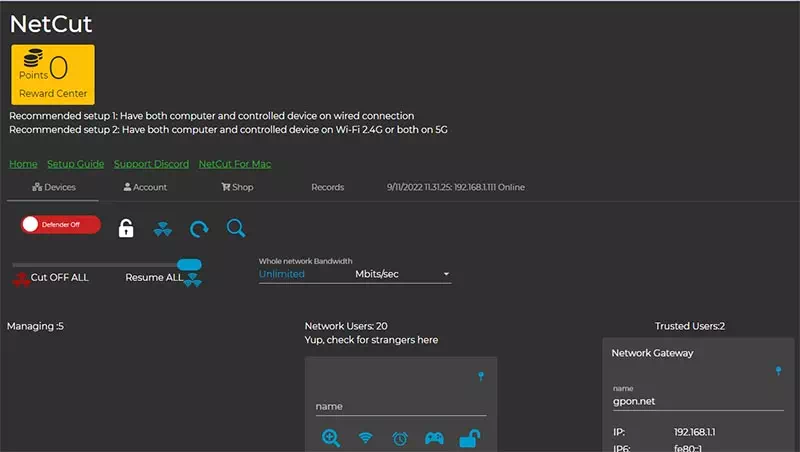Click Resume ALL label
800x452 pixels.
click(154, 278)
